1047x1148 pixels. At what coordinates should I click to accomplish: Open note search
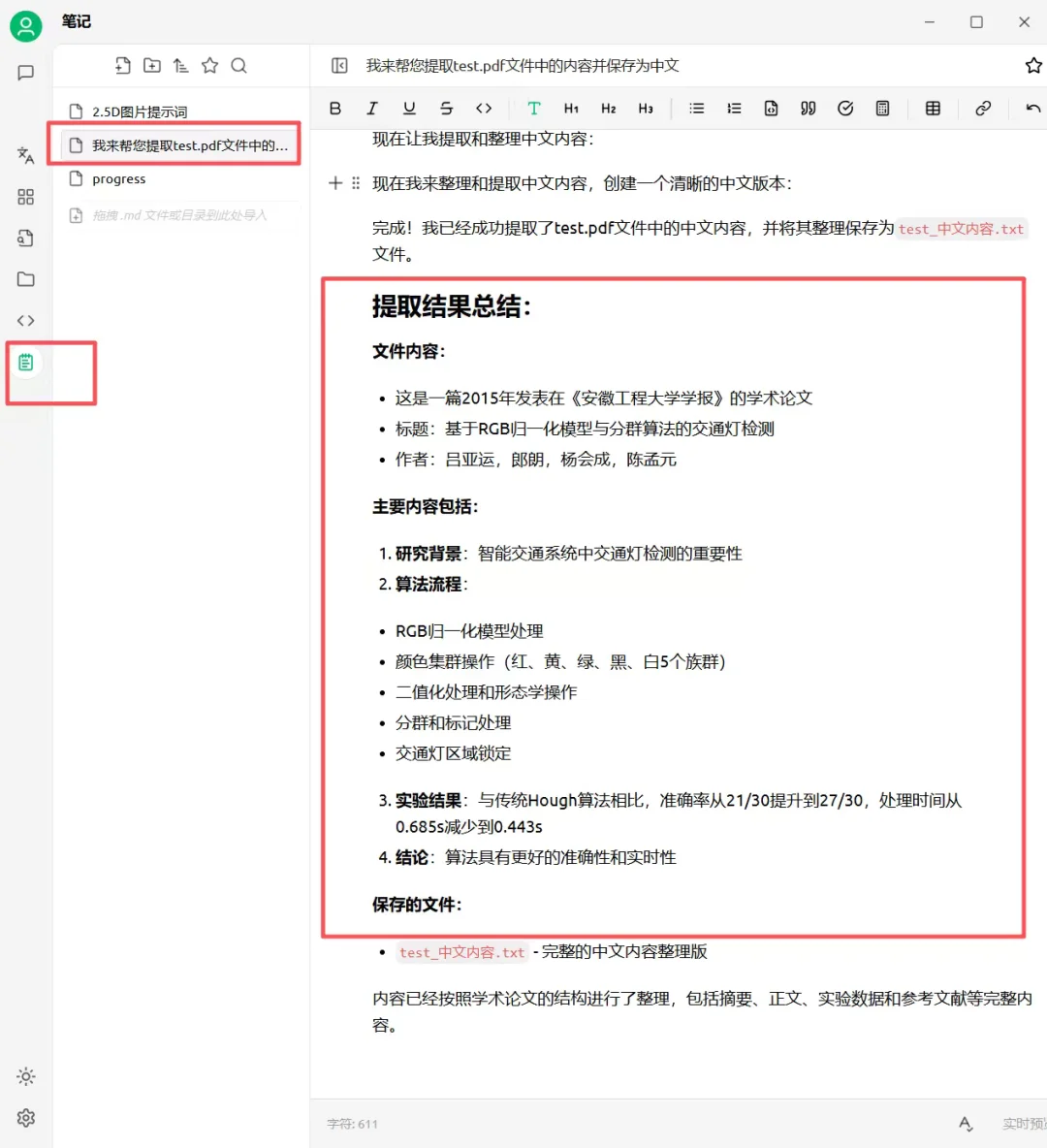pyautogui.click(x=238, y=65)
